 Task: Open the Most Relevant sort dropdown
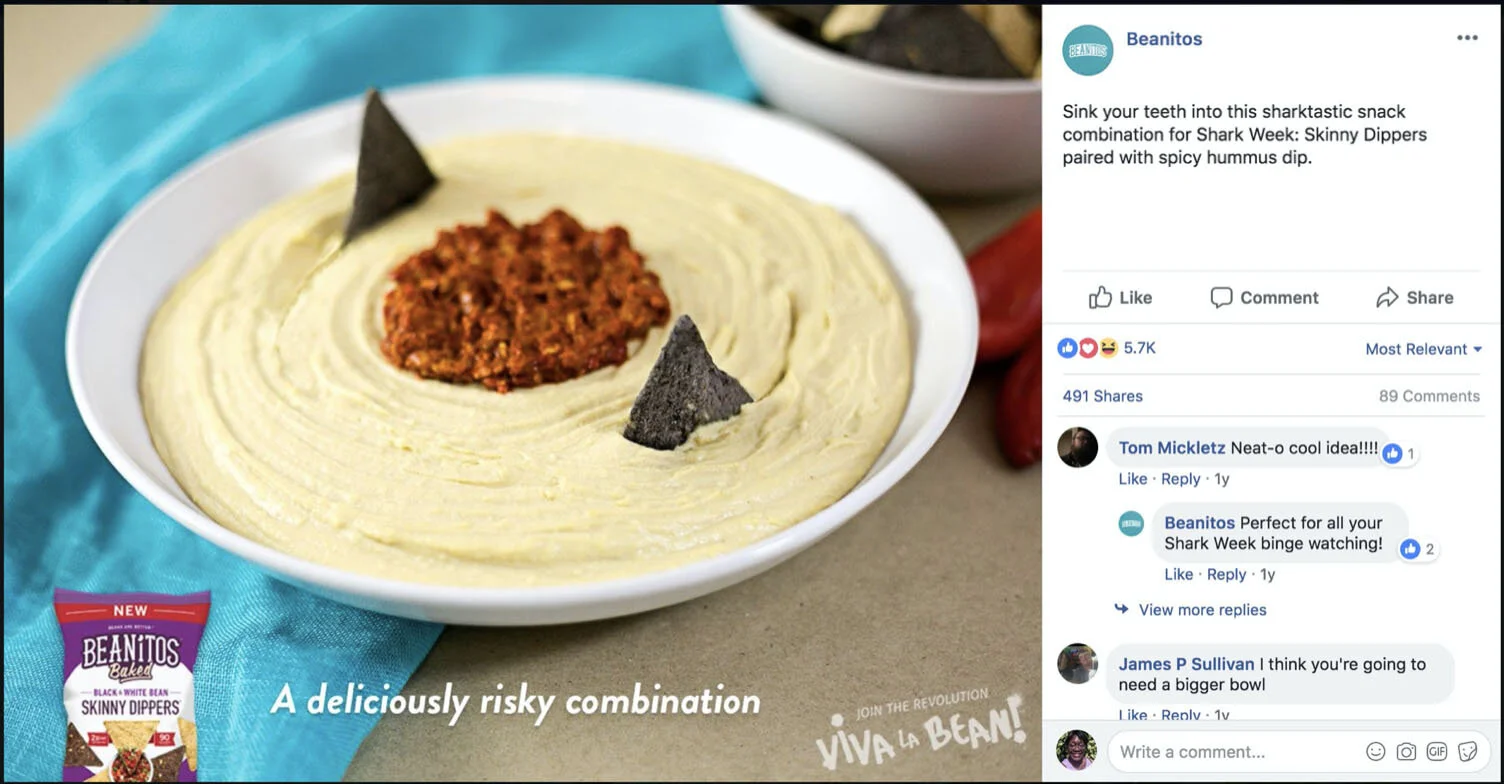1424,349
